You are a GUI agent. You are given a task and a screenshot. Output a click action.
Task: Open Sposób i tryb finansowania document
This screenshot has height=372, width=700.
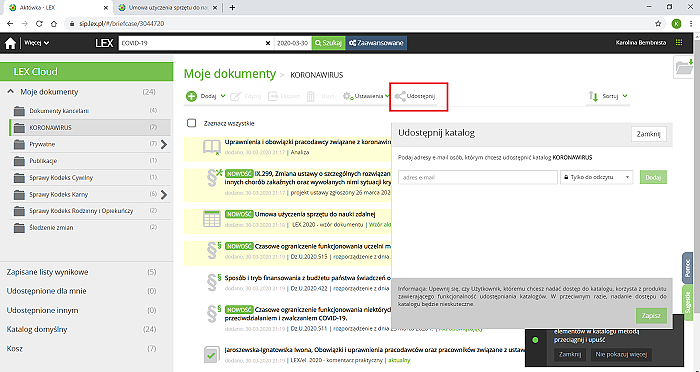308,278
